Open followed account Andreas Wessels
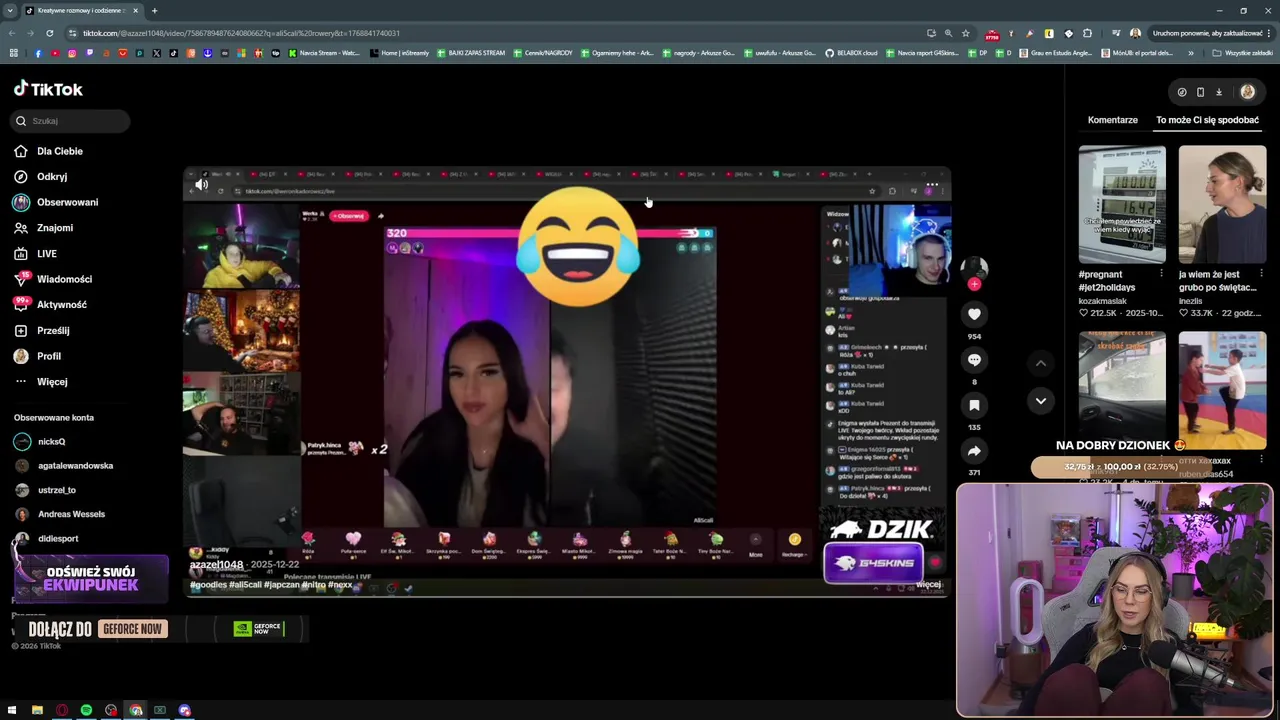1280x720 pixels. pyautogui.click(x=71, y=514)
